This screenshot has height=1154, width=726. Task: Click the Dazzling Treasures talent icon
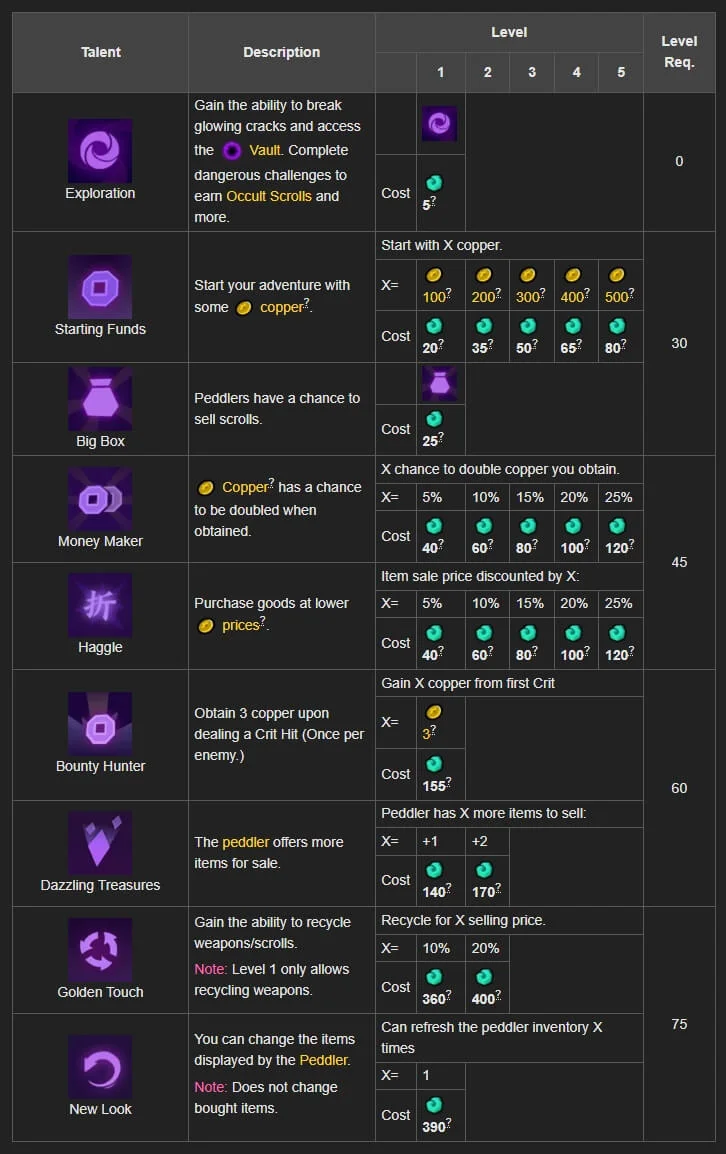click(x=100, y=843)
